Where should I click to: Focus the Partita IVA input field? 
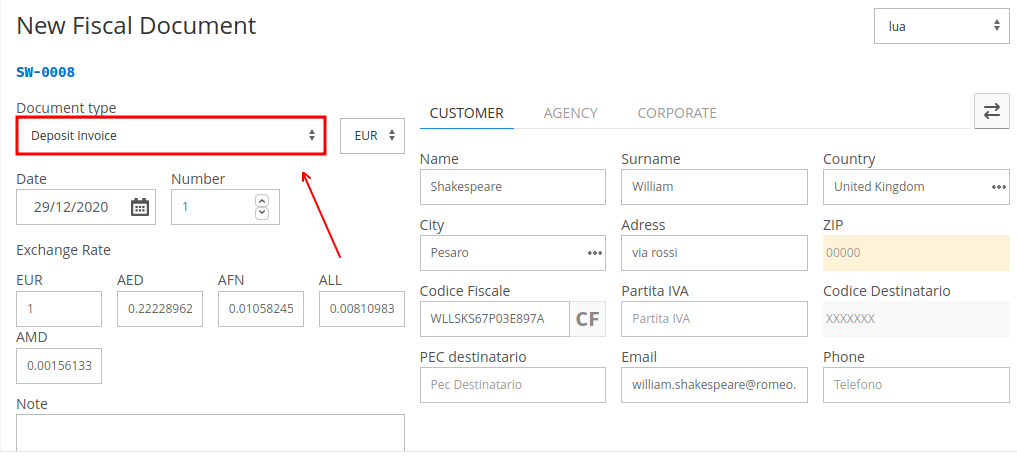tap(714, 319)
